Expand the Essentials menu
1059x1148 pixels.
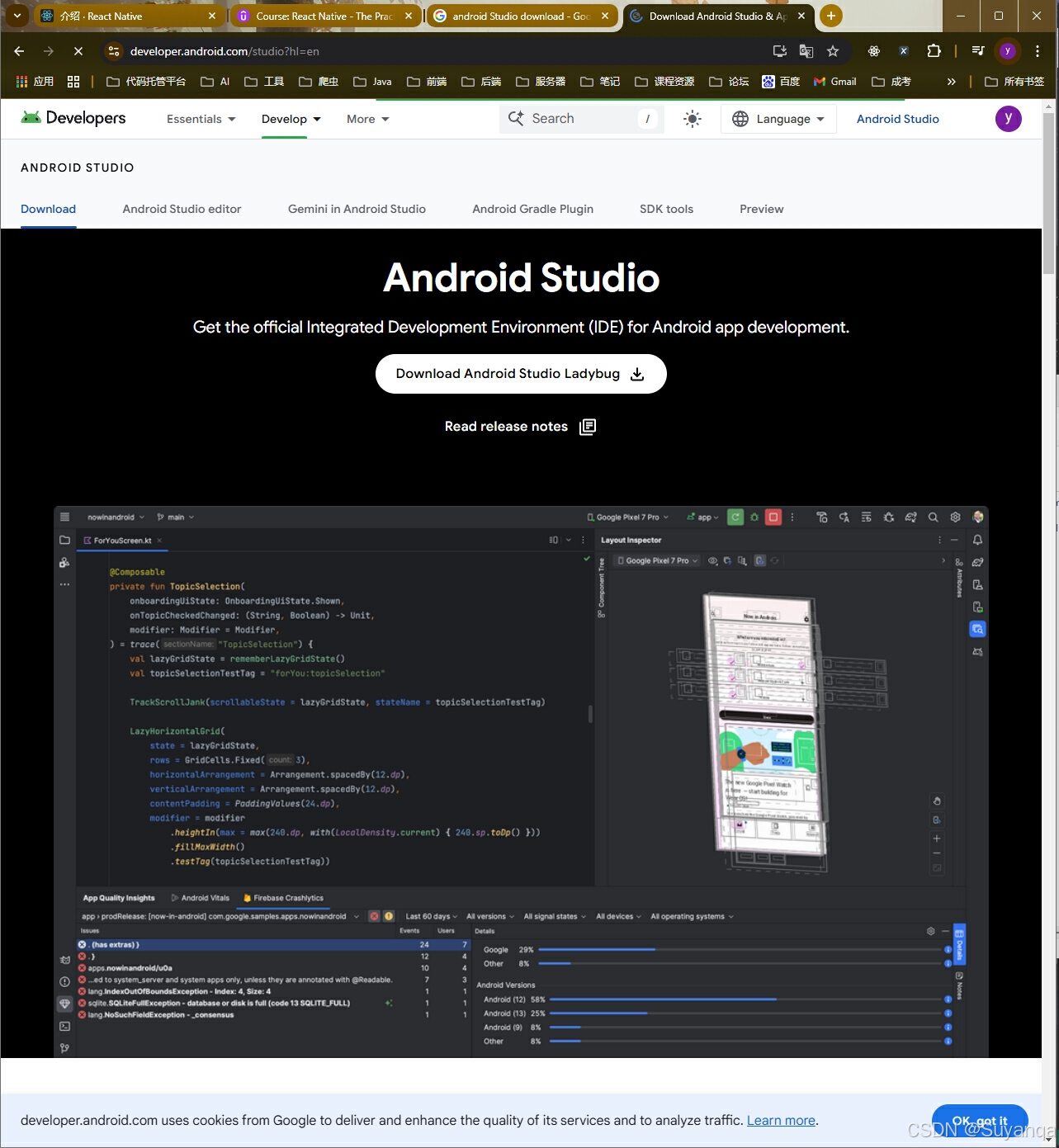click(x=201, y=119)
